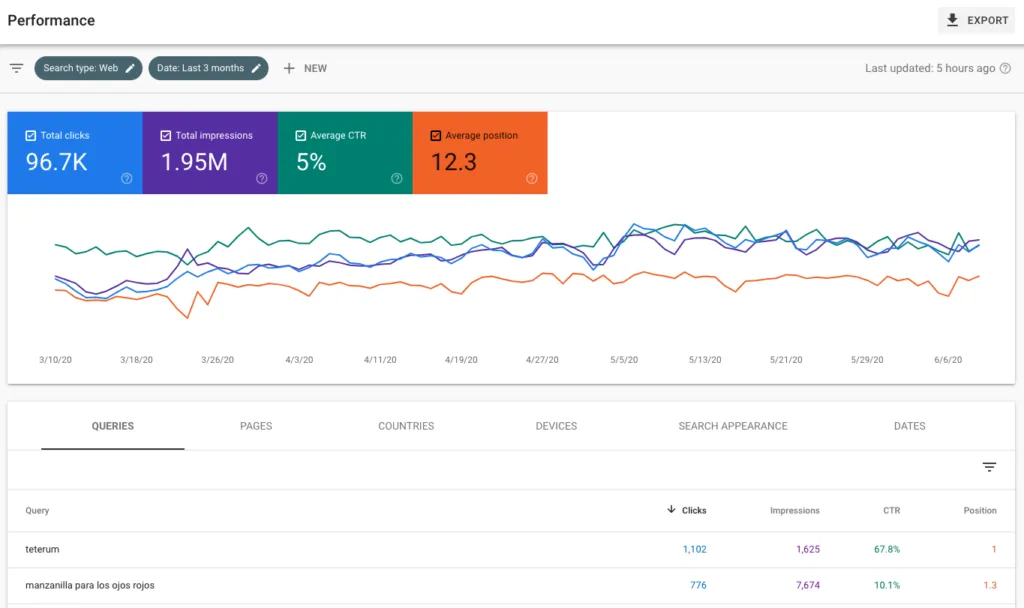Click the Export download icon

952,20
